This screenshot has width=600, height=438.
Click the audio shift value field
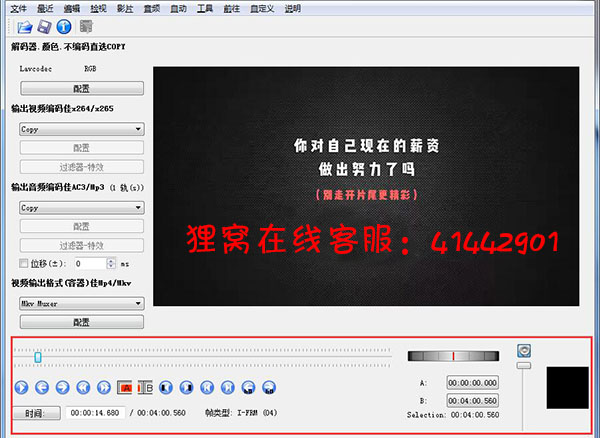point(90,264)
